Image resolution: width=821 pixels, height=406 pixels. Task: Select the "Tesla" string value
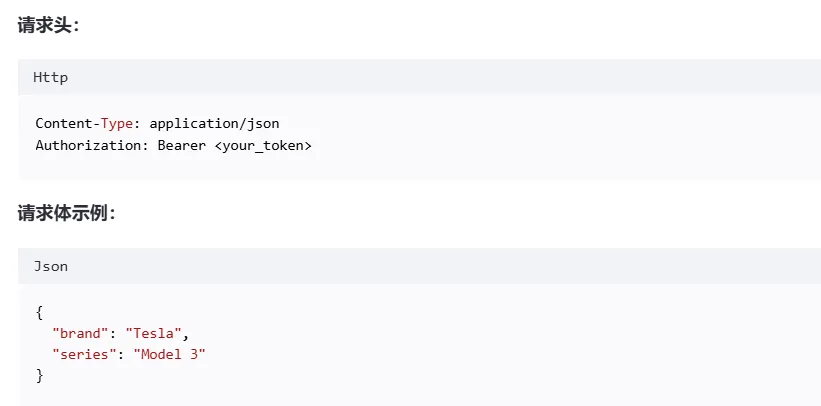click(153, 333)
